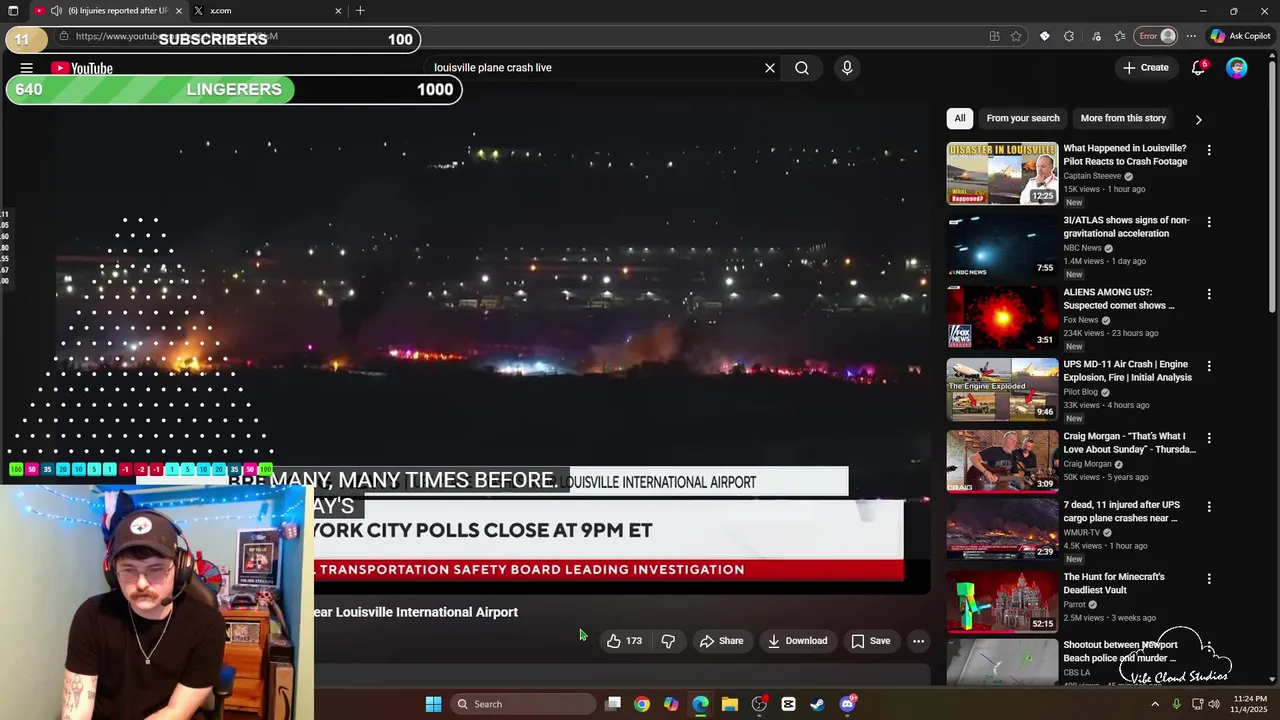Click ALIENS AMONG US red thumbnail

click(1002, 317)
